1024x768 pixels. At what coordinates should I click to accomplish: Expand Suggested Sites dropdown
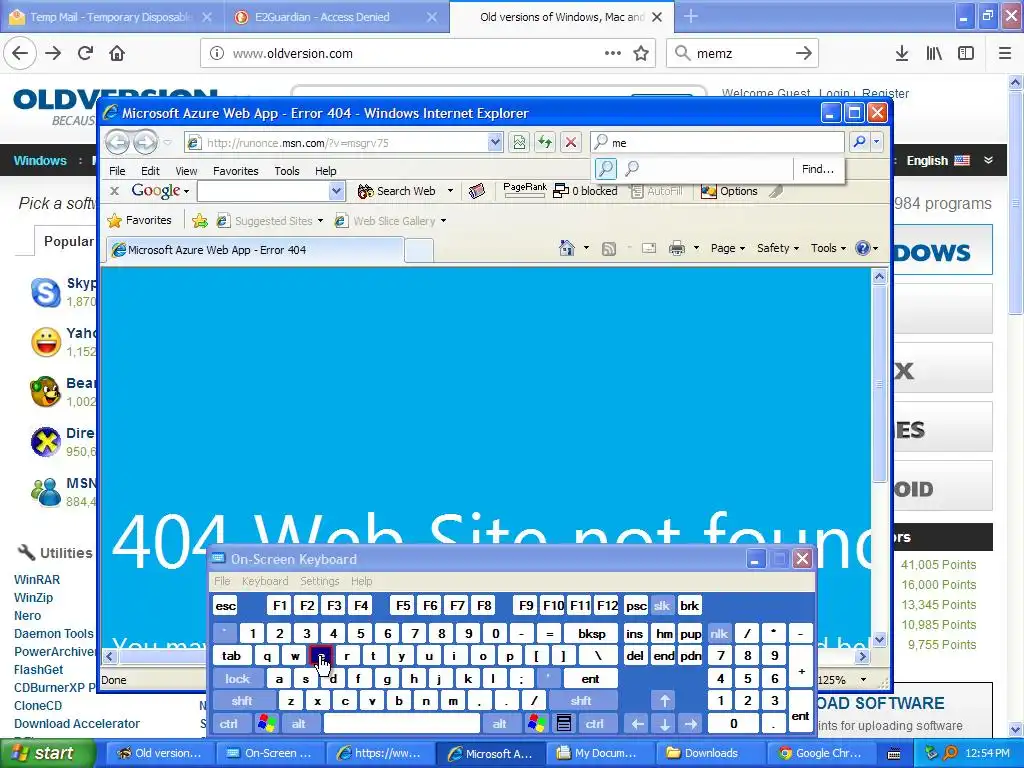point(320,221)
